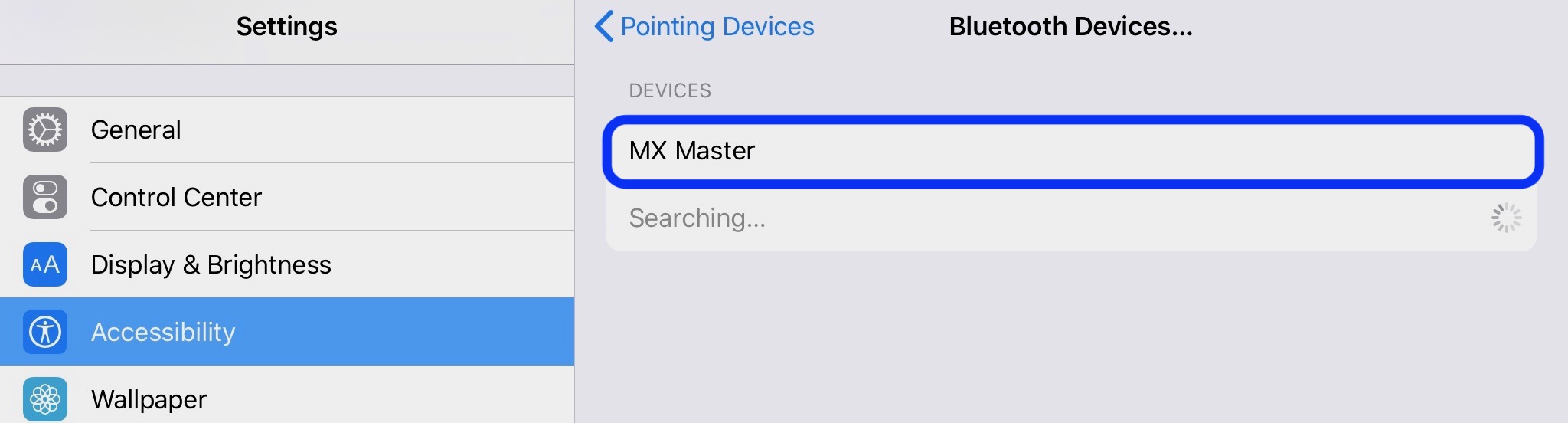The height and width of the screenshot is (423, 1568).
Task: Open the General settings label
Action: coord(136,130)
